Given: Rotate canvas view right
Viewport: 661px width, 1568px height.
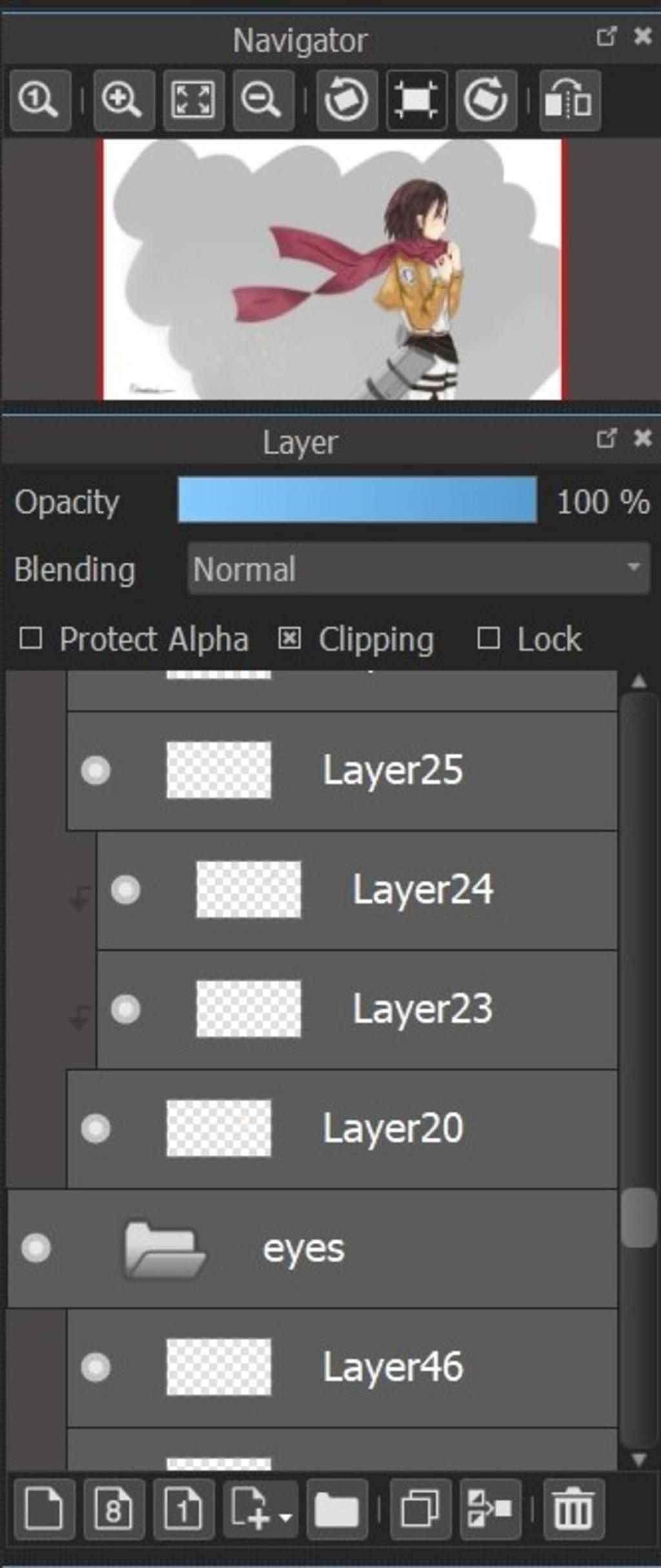Looking at the screenshot, I should click(486, 101).
